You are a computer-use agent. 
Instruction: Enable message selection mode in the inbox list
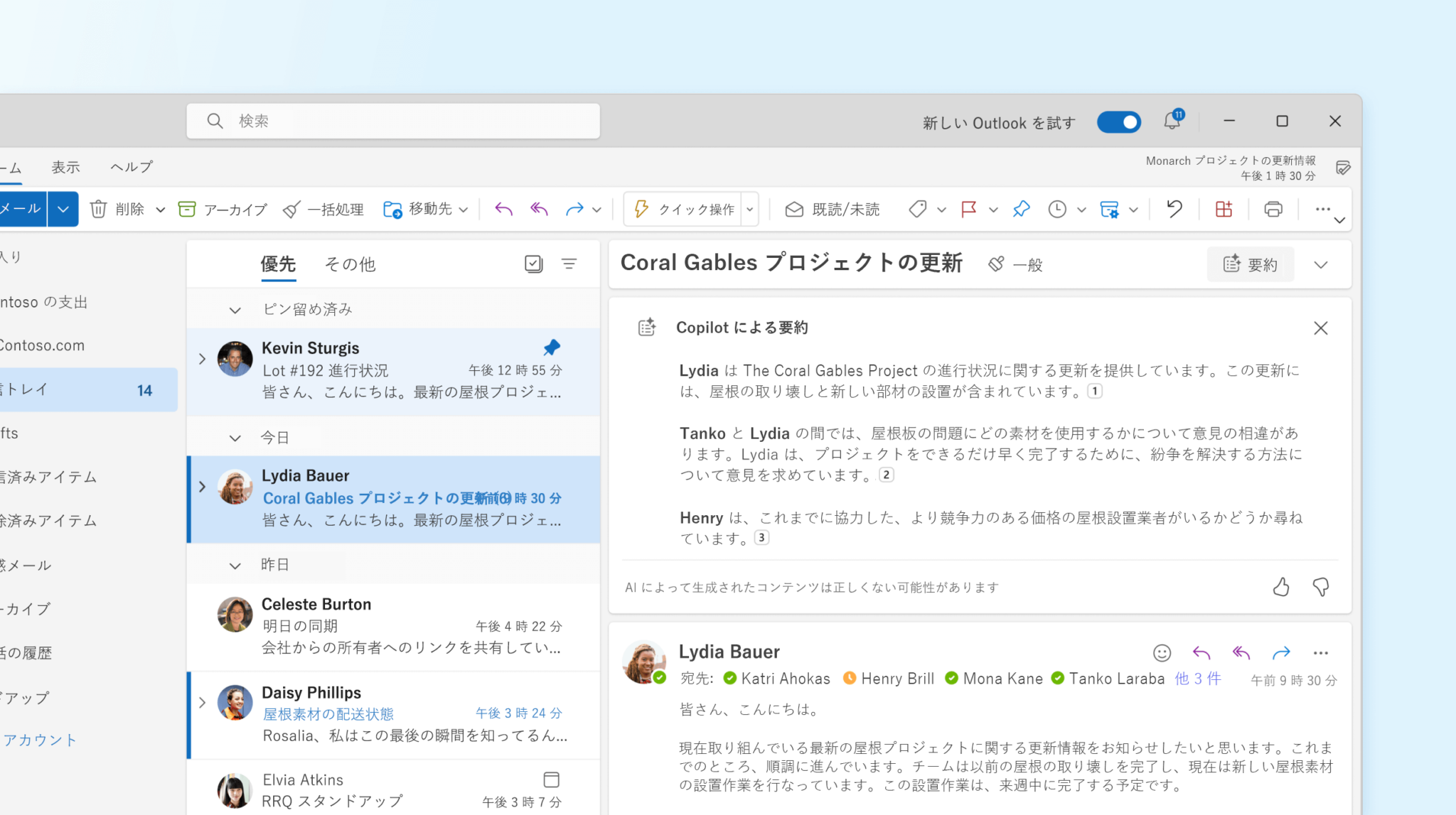(x=533, y=264)
